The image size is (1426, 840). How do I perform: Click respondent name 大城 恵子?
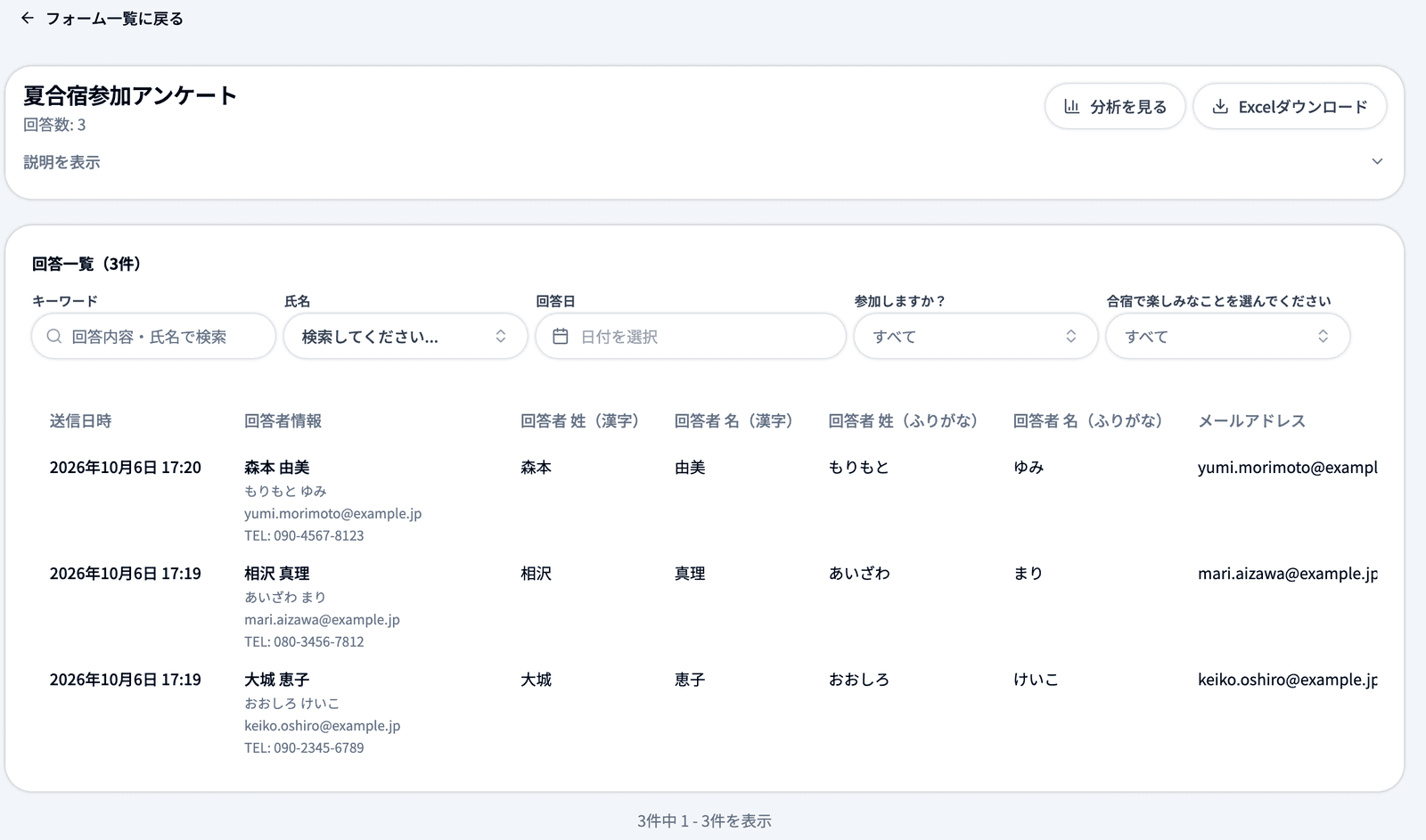(x=277, y=679)
